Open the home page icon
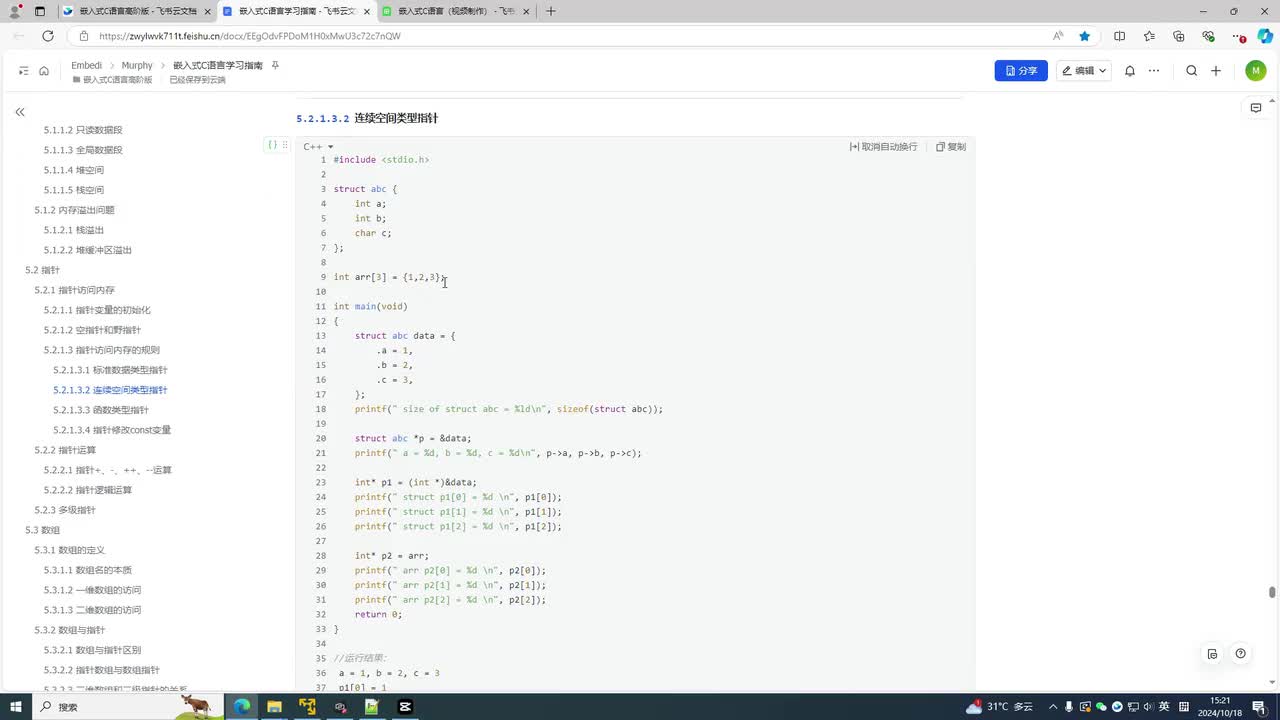Viewport: 1280px width, 720px height. (x=44, y=71)
